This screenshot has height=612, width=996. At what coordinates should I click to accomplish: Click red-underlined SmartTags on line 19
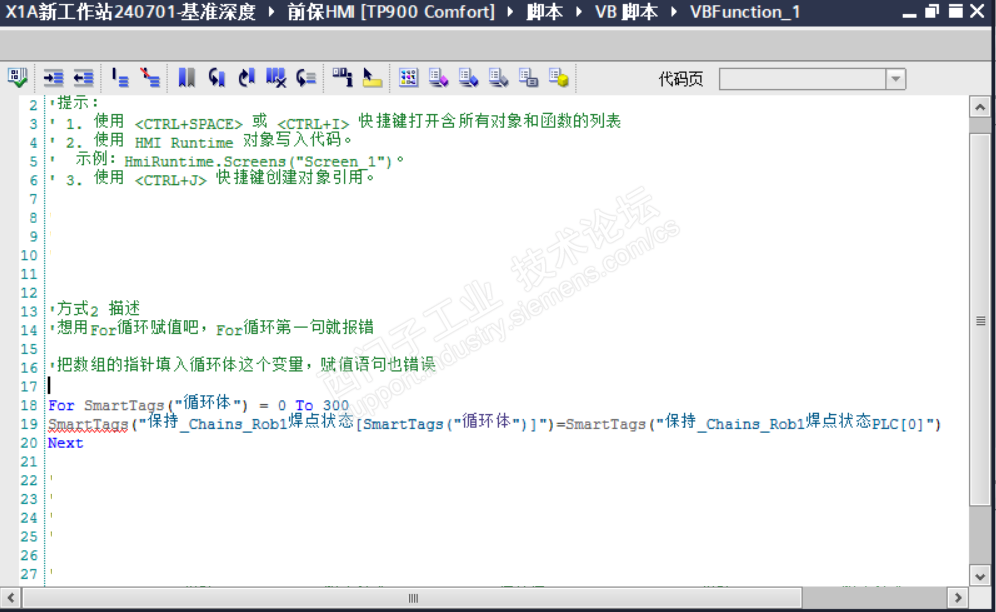(x=88, y=424)
